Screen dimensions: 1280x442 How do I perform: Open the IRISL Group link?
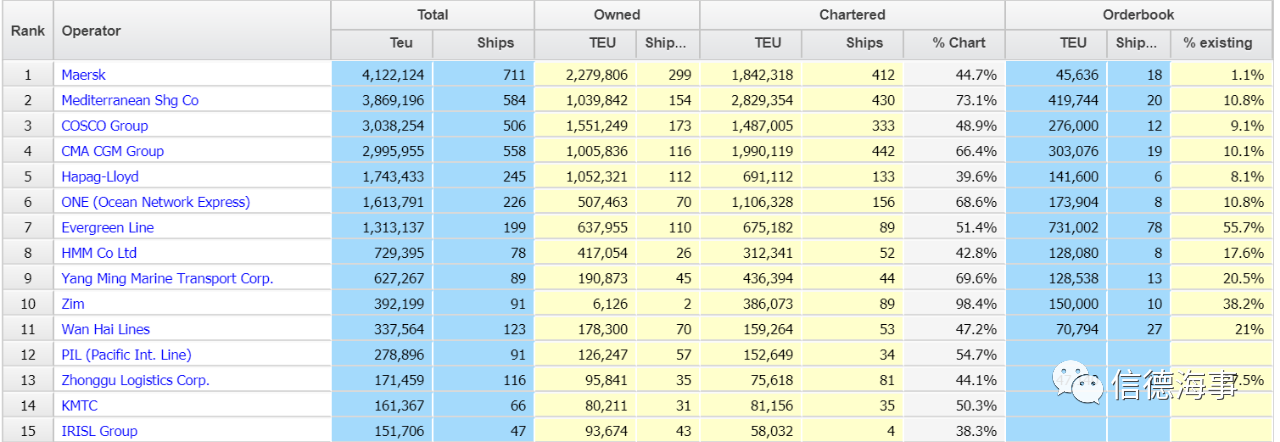tap(99, 431)
